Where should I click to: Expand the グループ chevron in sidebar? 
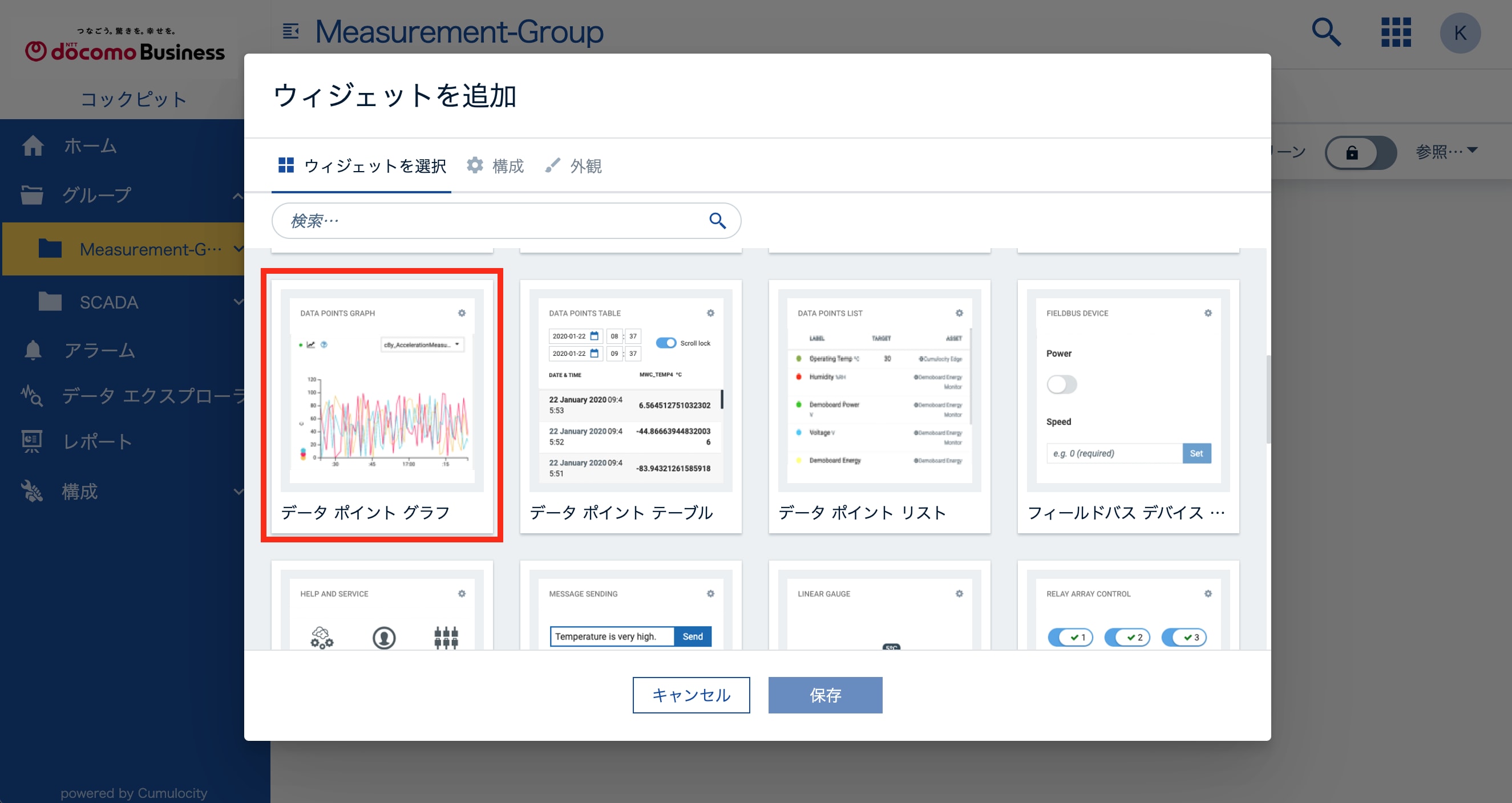[x=237, y=196]
